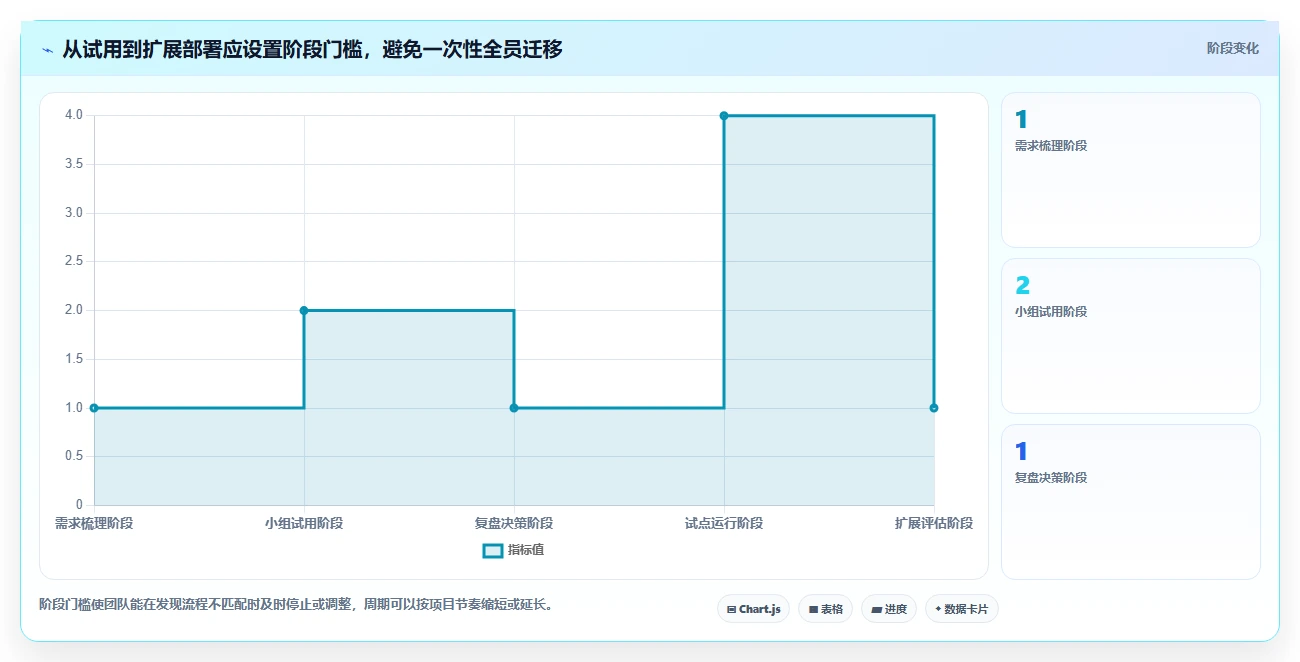
Task: Click x-axis label 需求梳理阶段
Action: [x=94, y=524]
